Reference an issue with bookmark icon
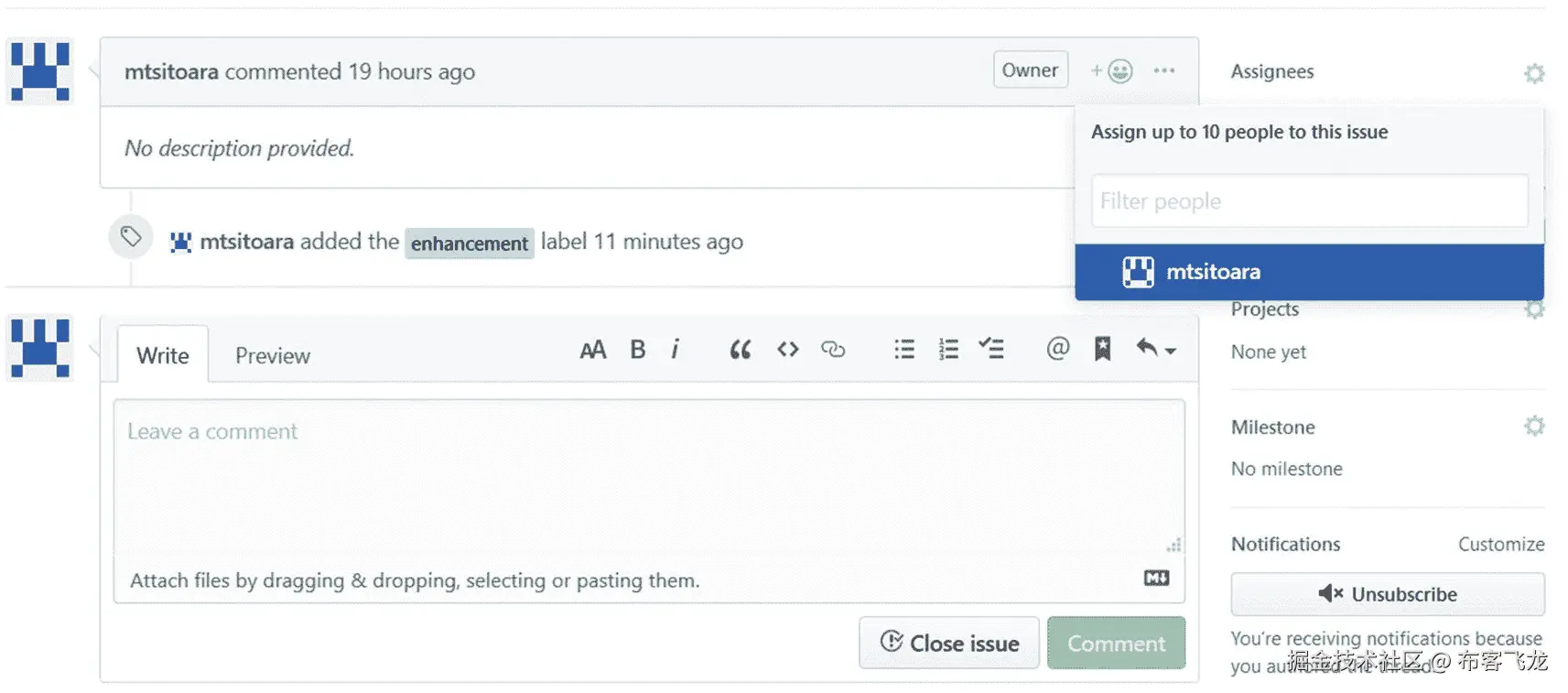Viewport: 1568px width, 693px height. (1103, 349)
